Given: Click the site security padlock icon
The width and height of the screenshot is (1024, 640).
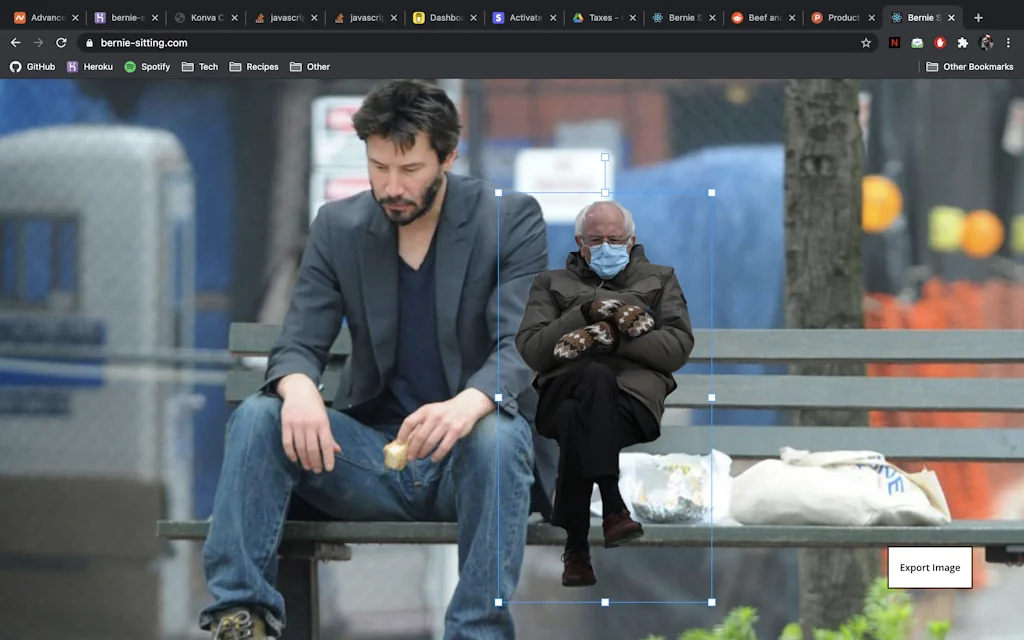Looking at the screenshot, I should 89,43.
